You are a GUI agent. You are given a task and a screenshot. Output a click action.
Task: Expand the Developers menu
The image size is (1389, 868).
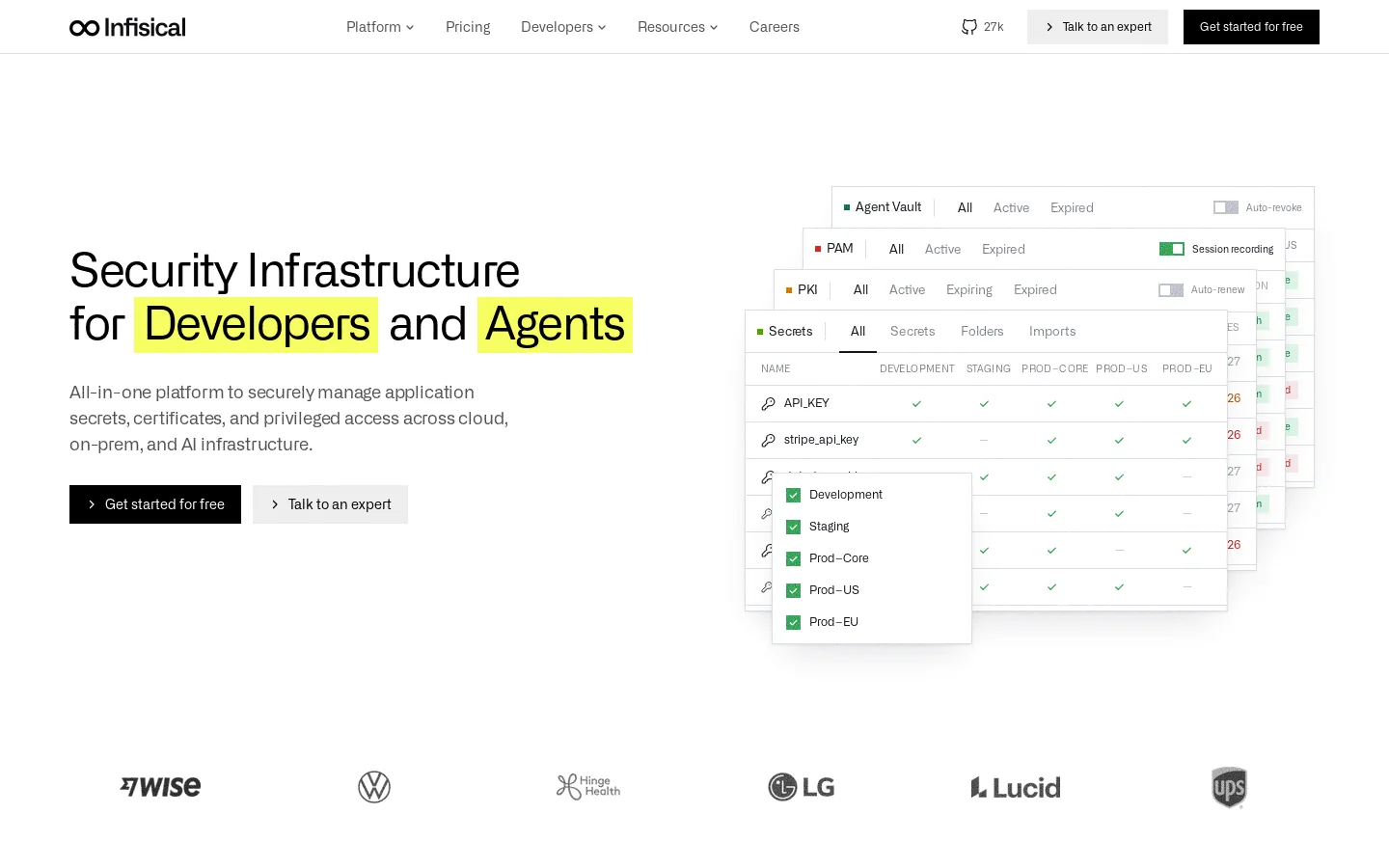(563, 27)
